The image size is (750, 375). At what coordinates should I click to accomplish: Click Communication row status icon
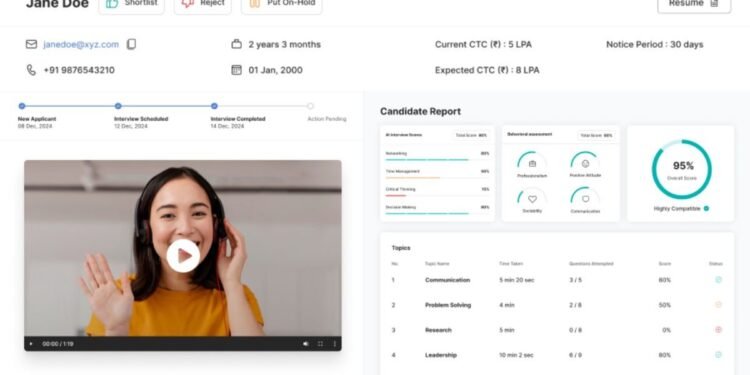[718, 280]
